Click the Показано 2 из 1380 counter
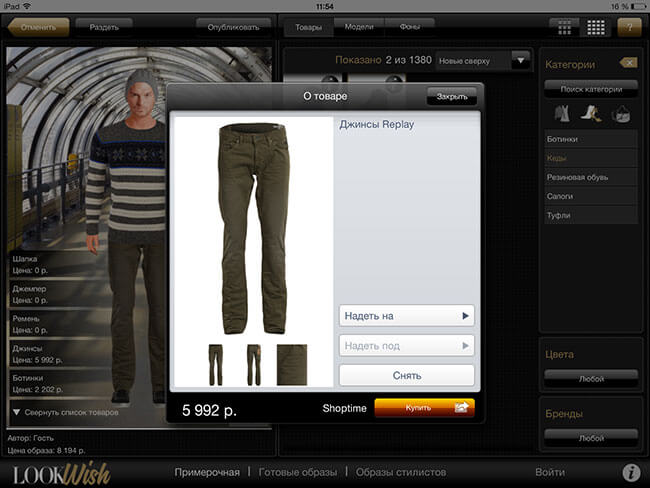Screen dimensions: 650x488 [383, 60]
